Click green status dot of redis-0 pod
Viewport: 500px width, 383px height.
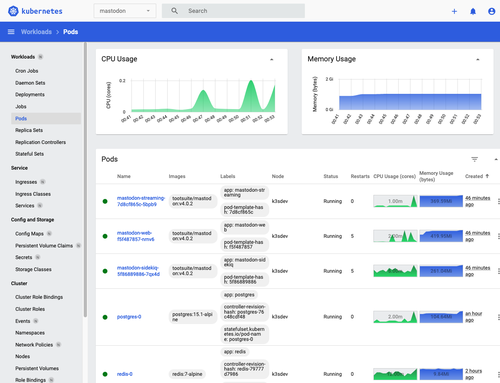105,374
